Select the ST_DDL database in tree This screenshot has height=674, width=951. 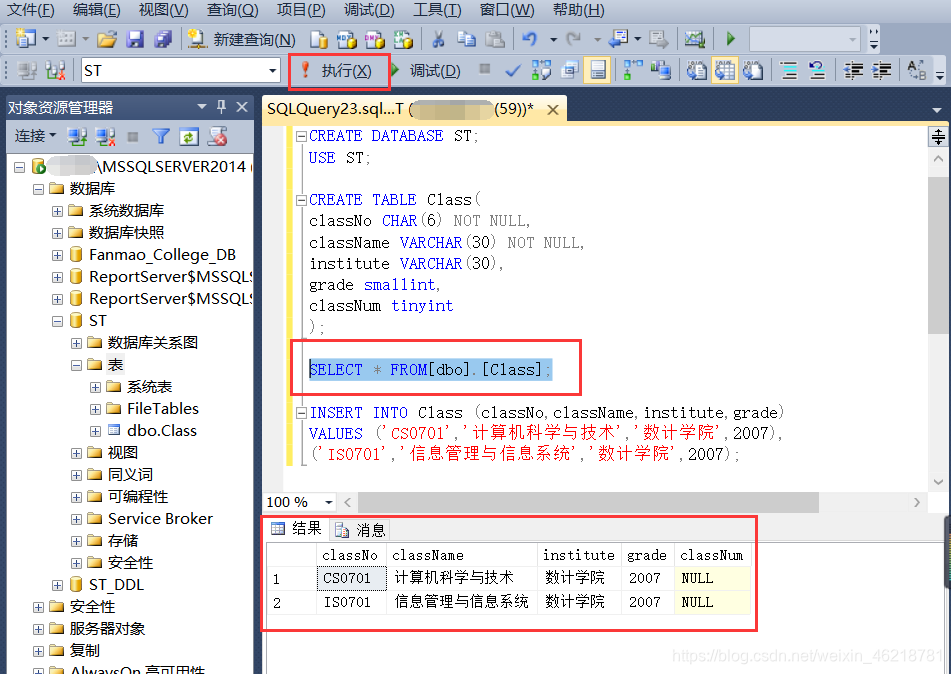116,585
